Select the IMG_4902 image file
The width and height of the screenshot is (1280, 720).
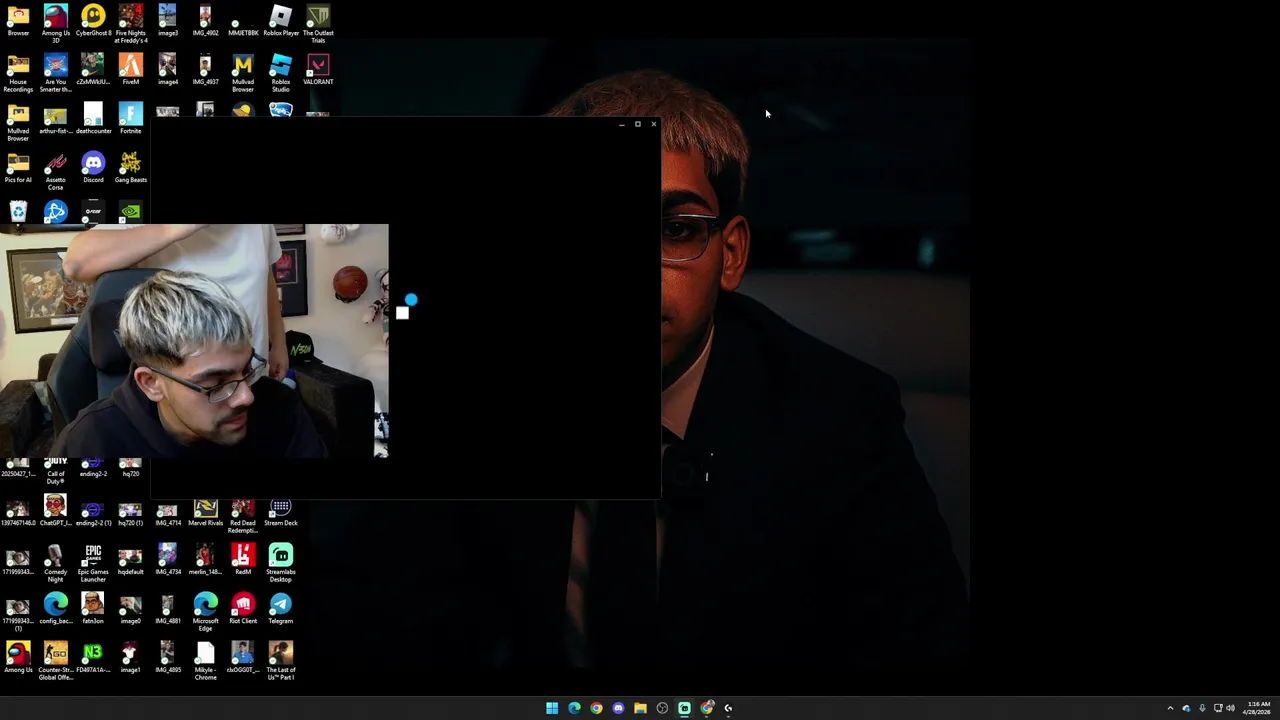205,21
